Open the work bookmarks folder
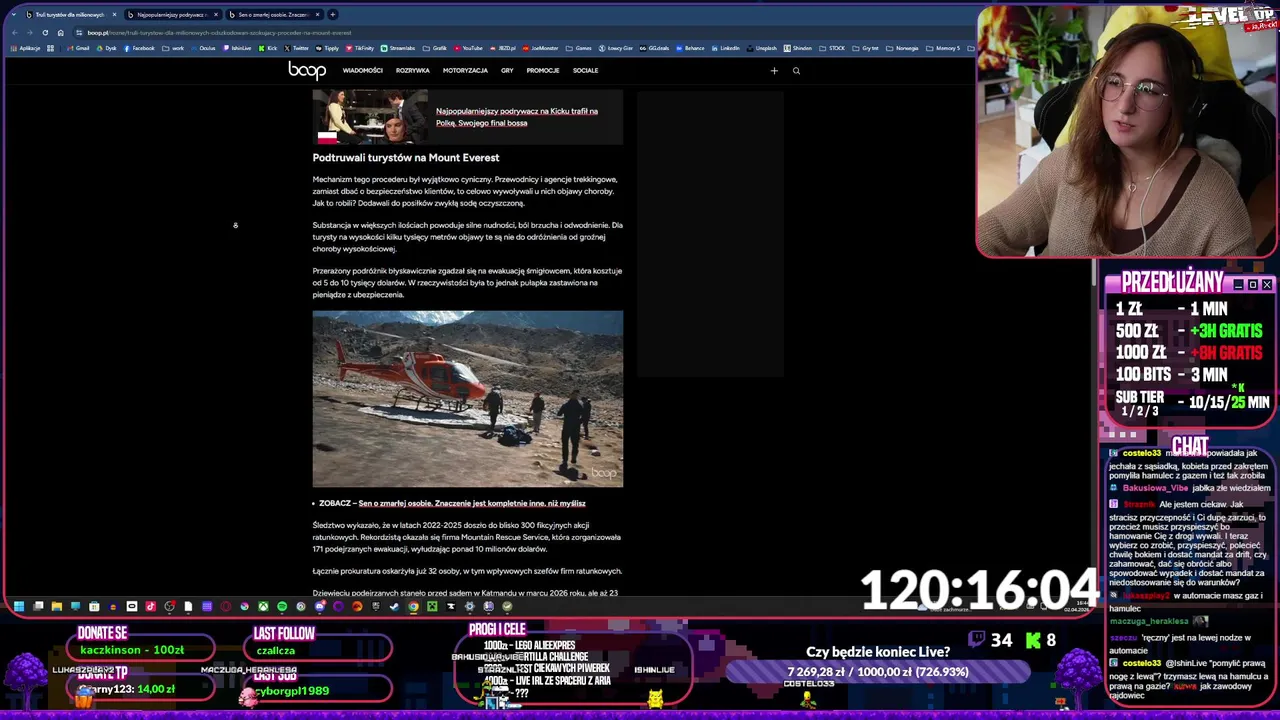The width and height of the screenshot is (1280, 720). click(x=173, y=48)
